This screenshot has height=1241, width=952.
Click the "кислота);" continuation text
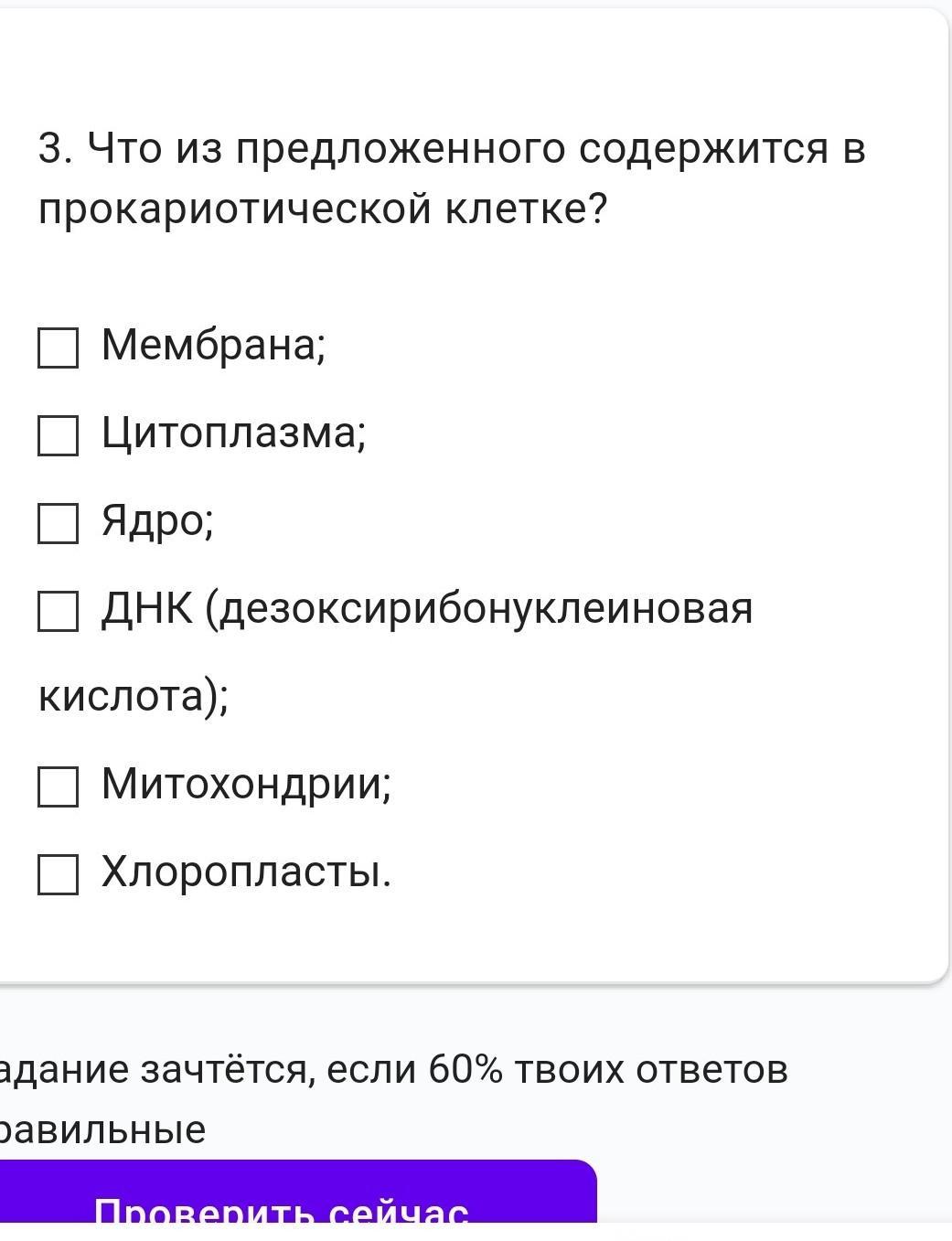point(134,696)
